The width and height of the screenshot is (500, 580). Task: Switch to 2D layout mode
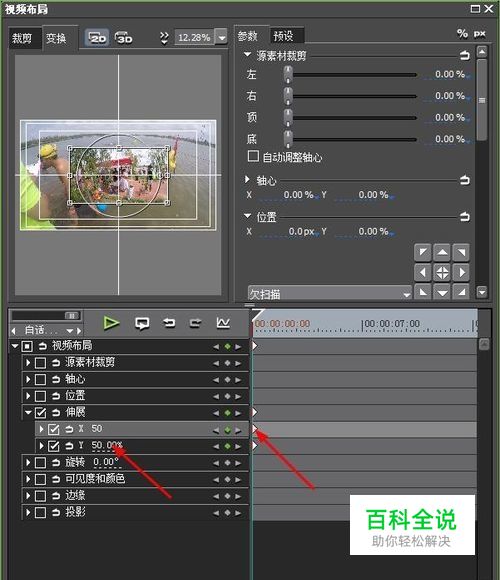coord(97,38)
